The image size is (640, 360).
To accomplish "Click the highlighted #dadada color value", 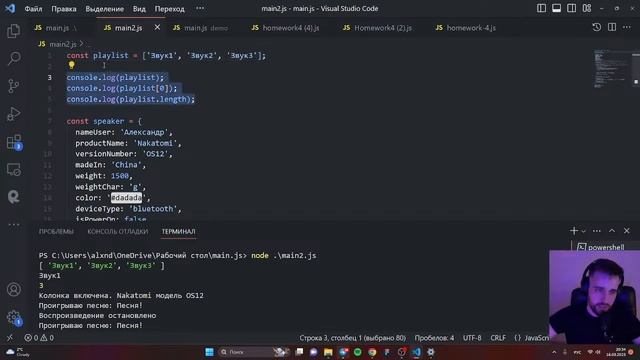I will coord(127,198).
